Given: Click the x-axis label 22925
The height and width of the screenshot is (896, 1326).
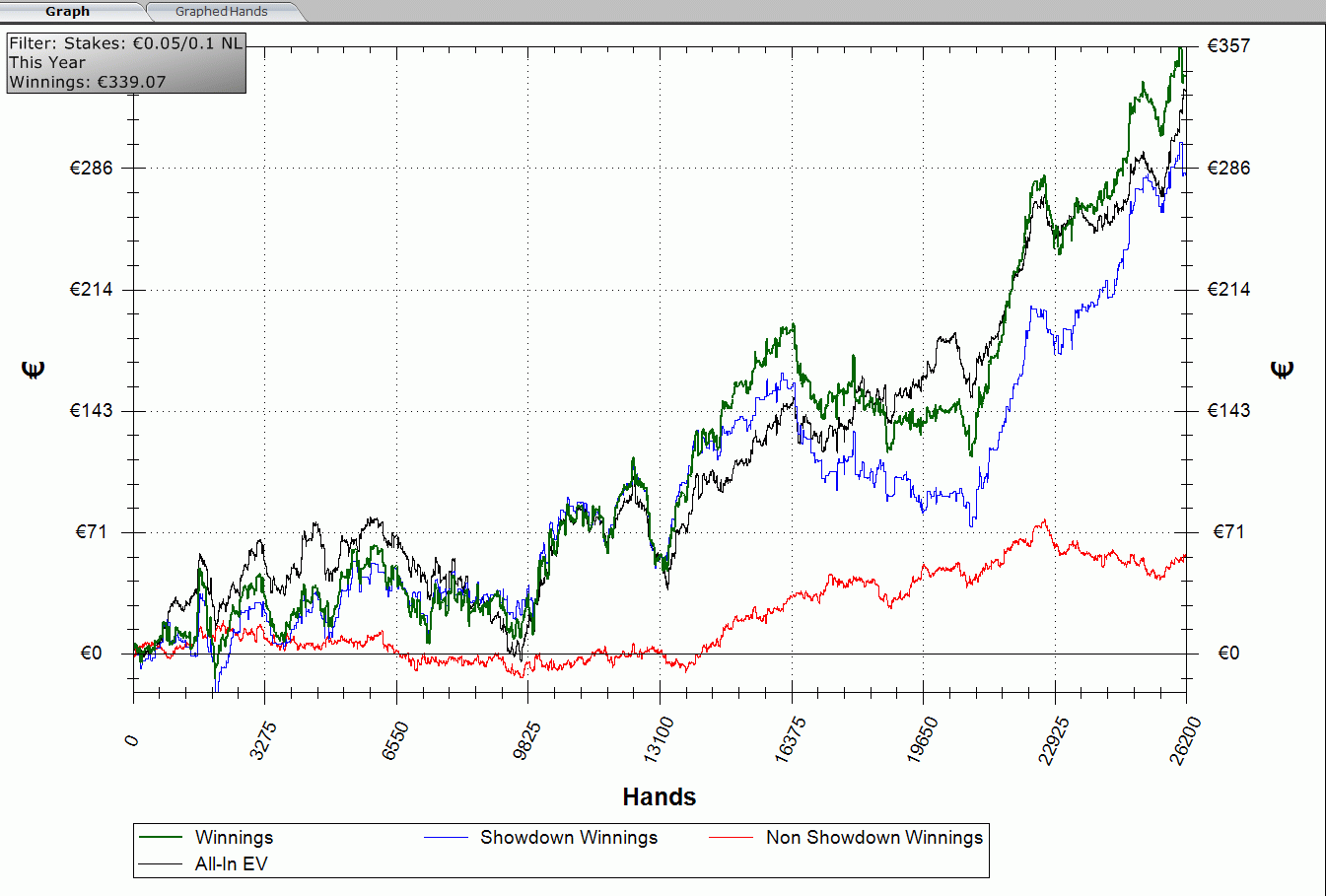Looking at the screenshot, I should (x=1053, y=739).
